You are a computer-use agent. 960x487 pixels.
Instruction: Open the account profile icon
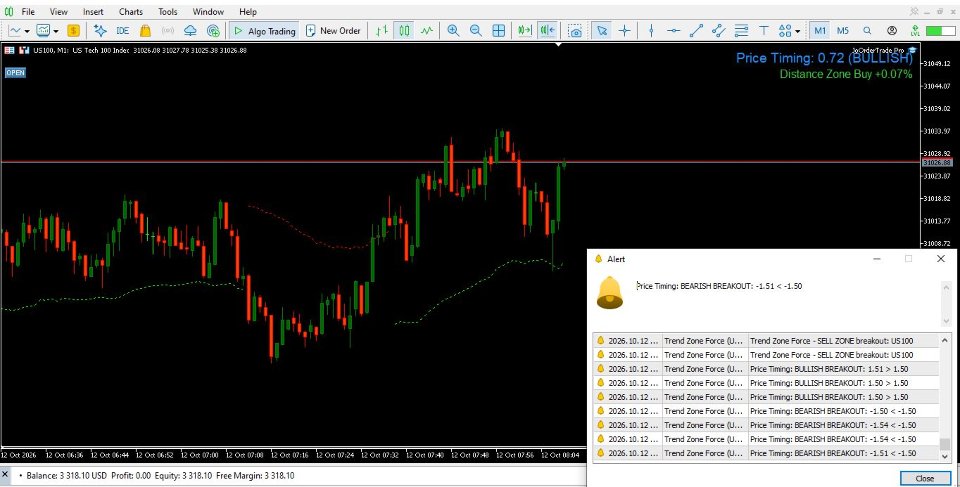[x=892, y=31]
